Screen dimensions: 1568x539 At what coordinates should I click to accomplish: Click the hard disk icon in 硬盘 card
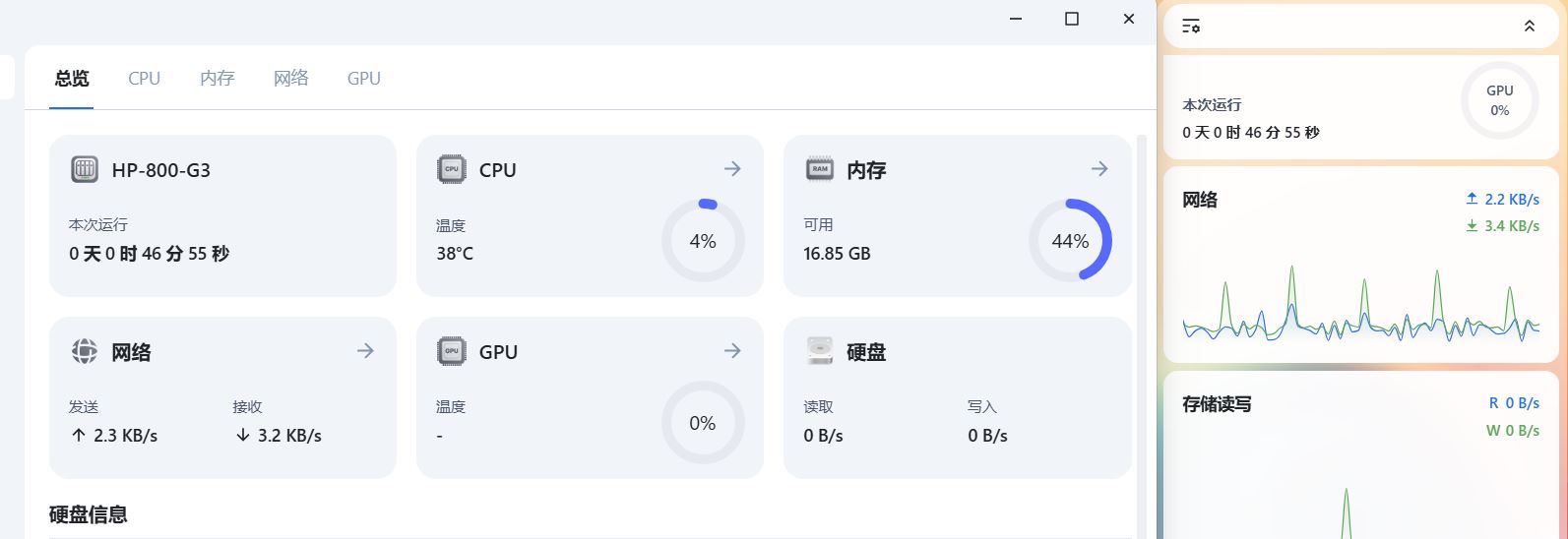tap(819, 351)
